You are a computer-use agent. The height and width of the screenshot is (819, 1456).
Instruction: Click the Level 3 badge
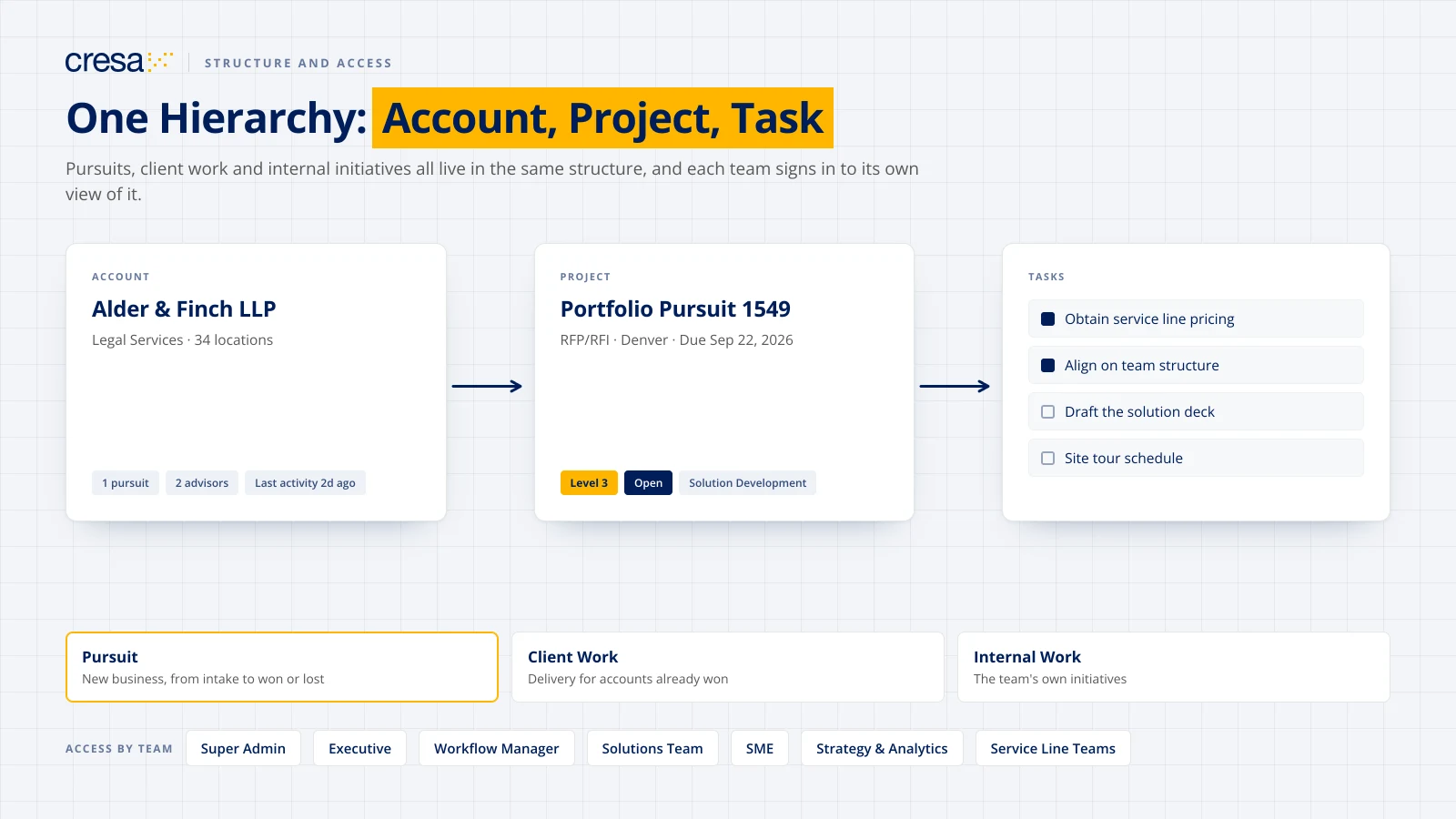[589, 483]
